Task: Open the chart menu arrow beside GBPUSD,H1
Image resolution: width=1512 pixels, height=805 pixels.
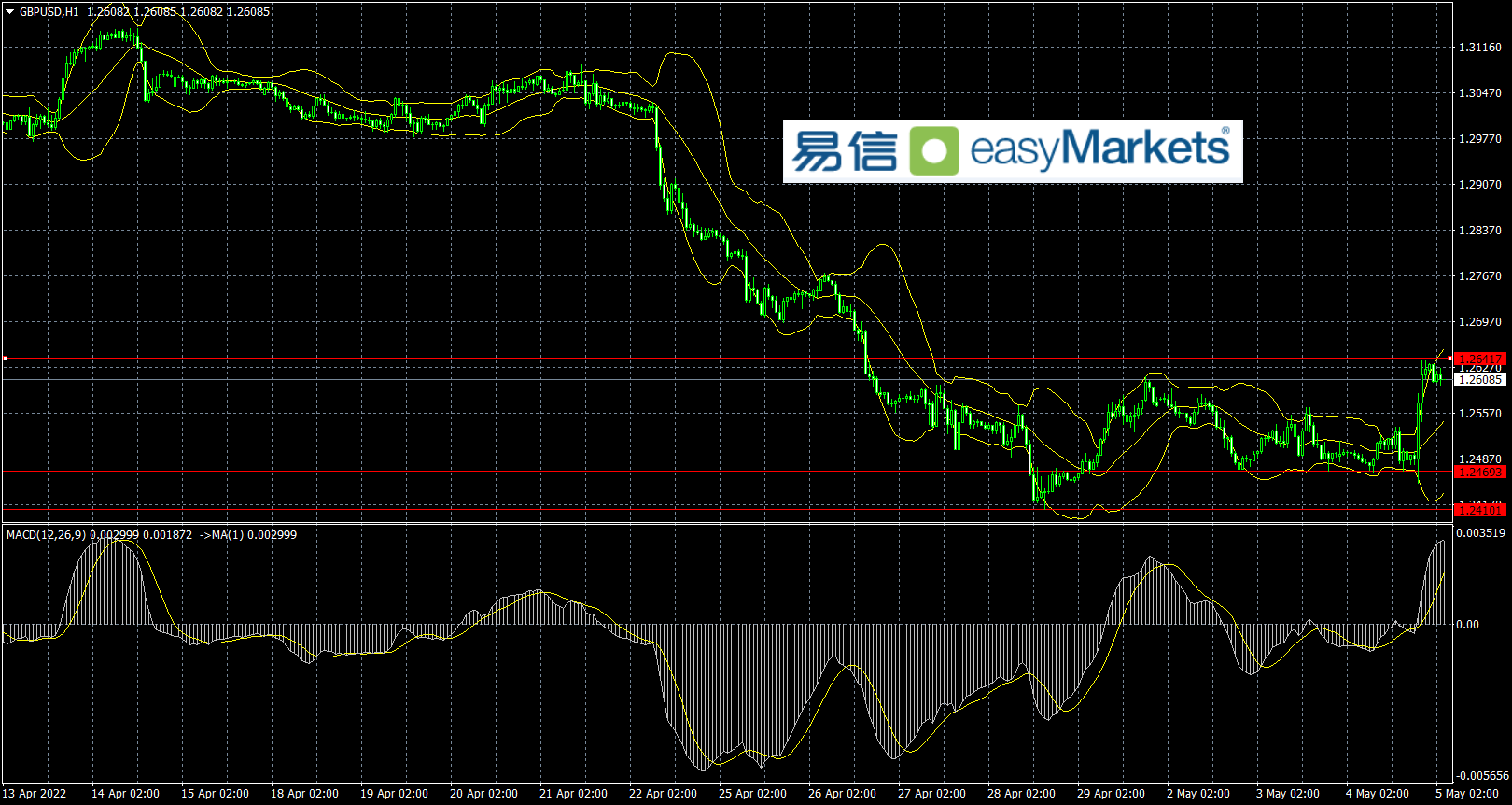Action: click(x=10, y=12)
